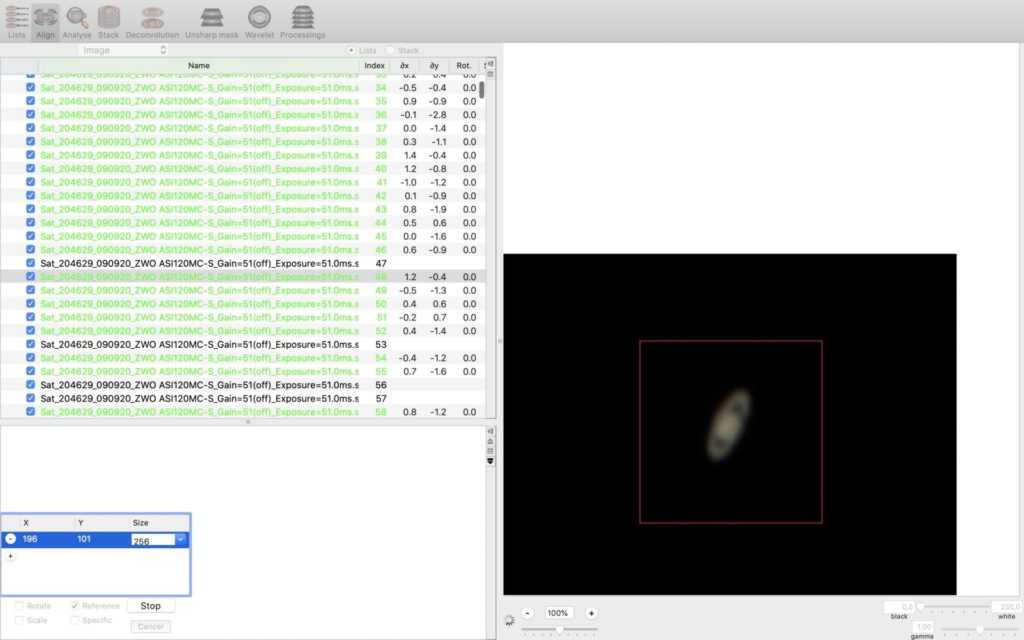1024x640 pixels.
Task: Open the Processings tool
Action: (x=302, y=22)
